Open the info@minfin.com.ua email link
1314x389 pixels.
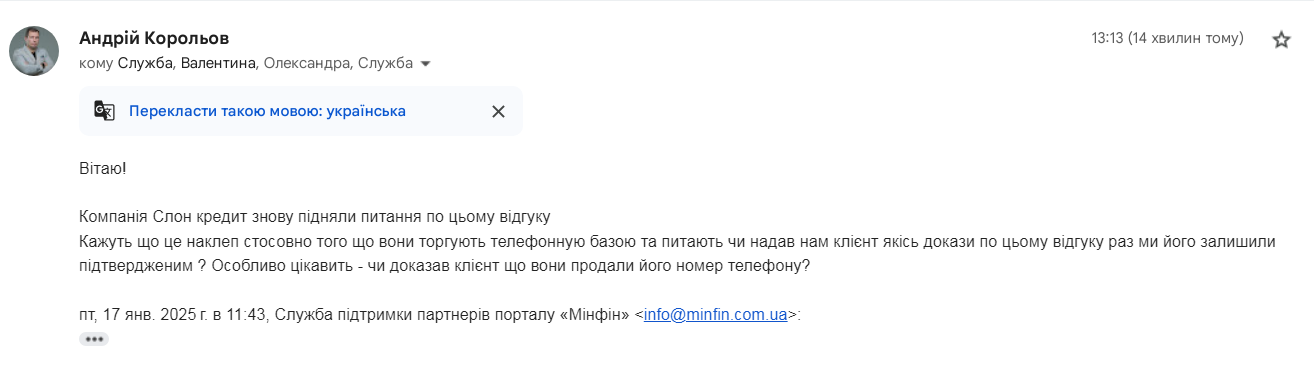(x=716, y=314)
